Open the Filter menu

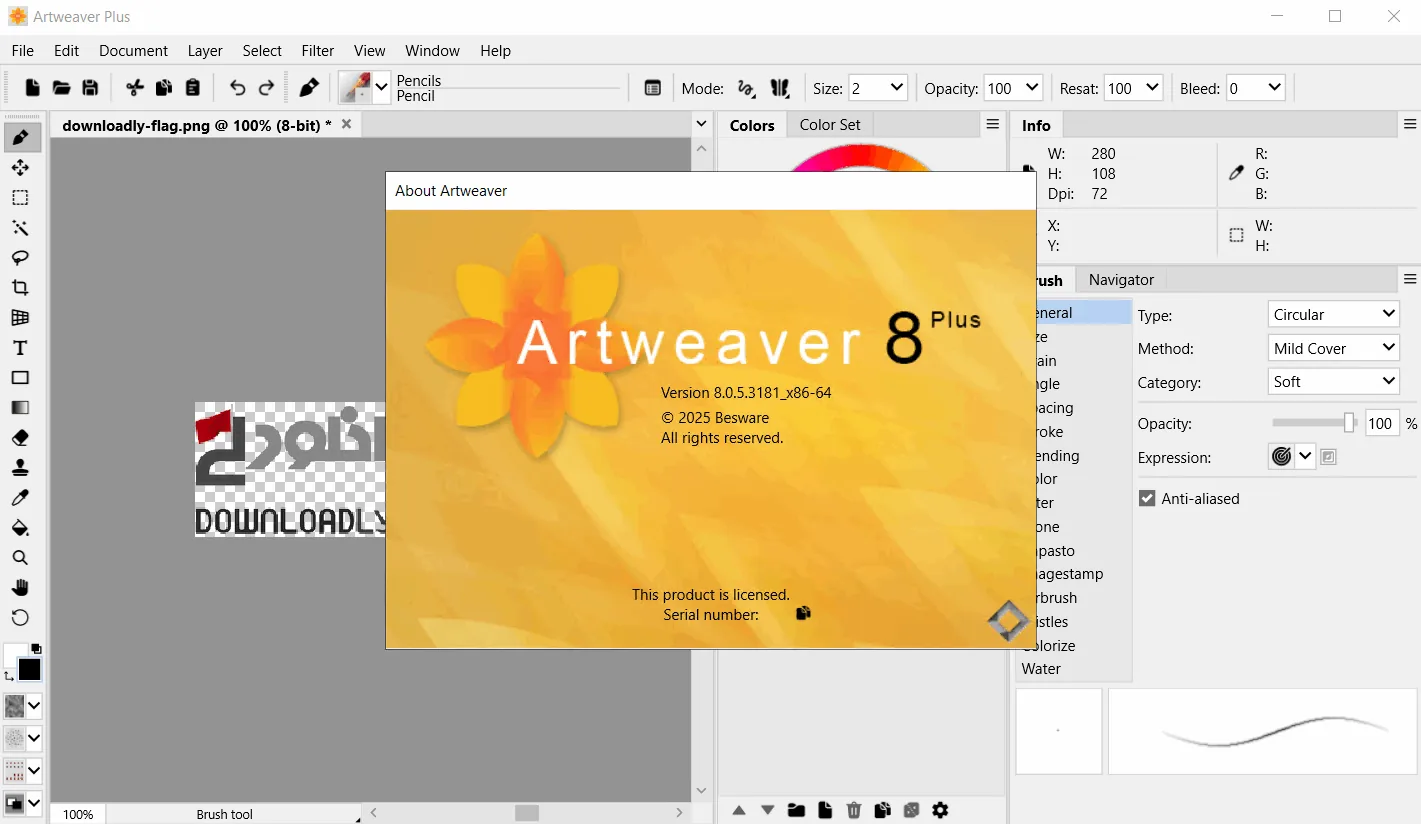pyautogui.click(x=318, y=50)
